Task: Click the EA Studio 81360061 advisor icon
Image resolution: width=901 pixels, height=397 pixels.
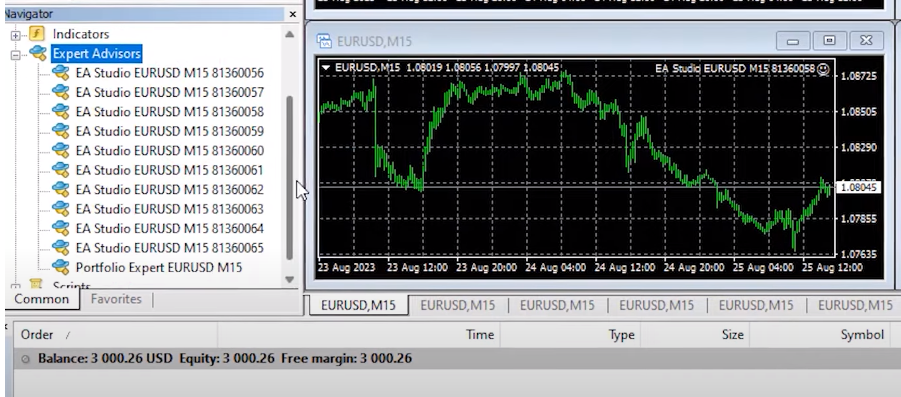Action: [60, 170]
